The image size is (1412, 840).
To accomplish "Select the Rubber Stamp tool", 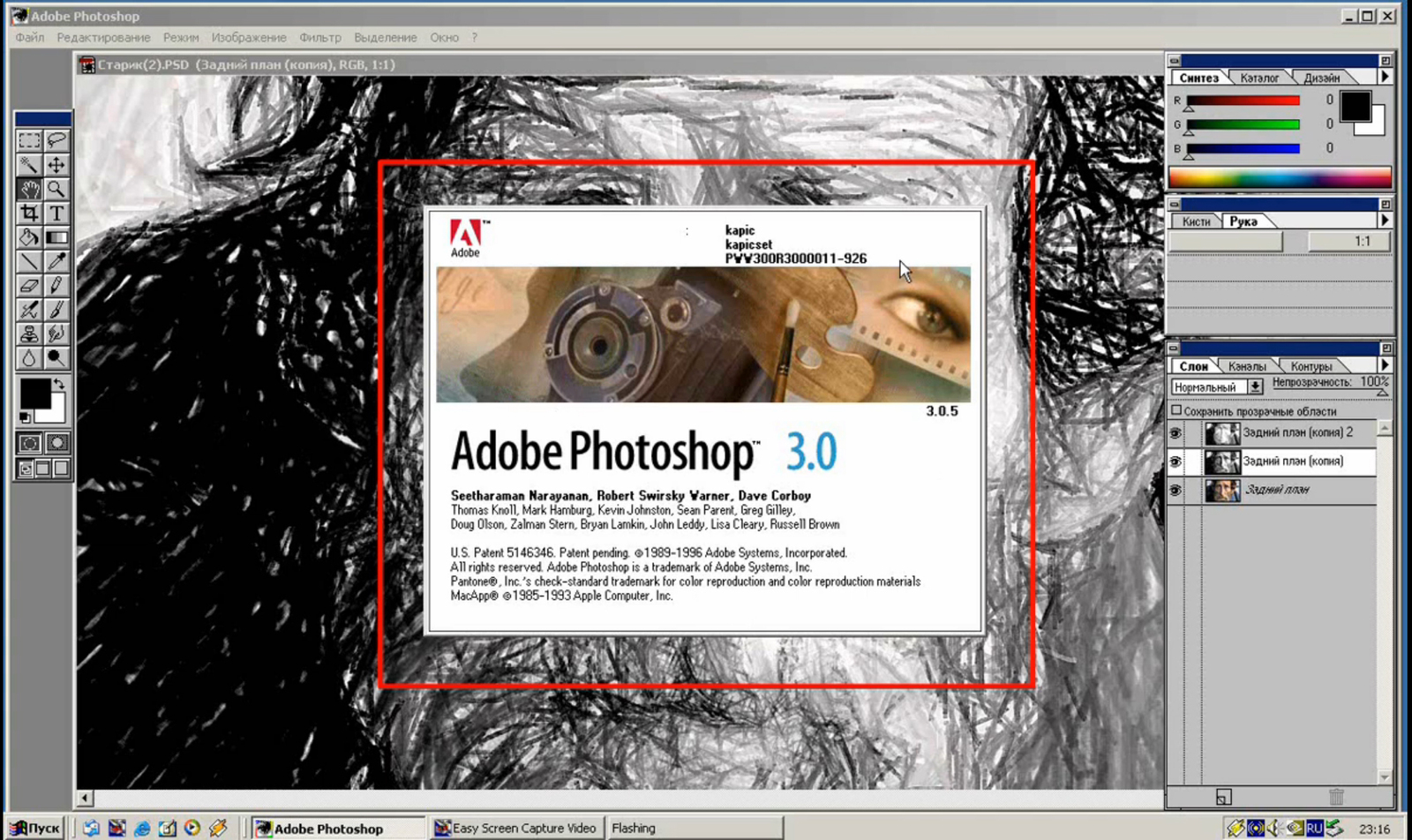I will tap(29, 334).
